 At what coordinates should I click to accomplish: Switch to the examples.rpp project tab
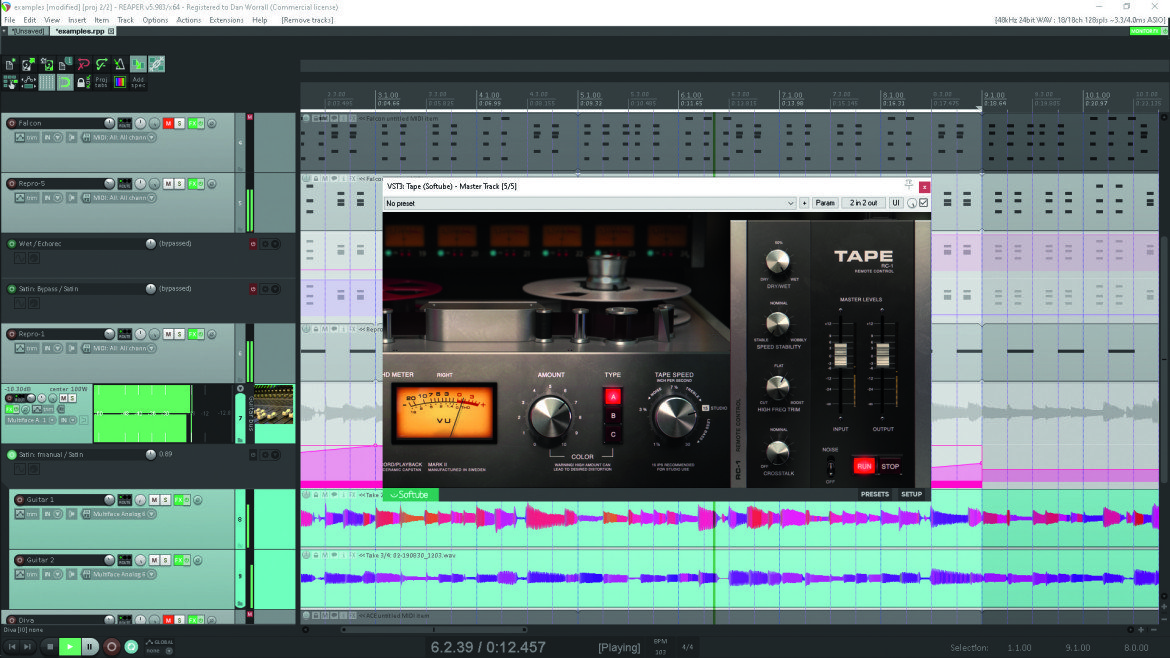coord(81,31)
